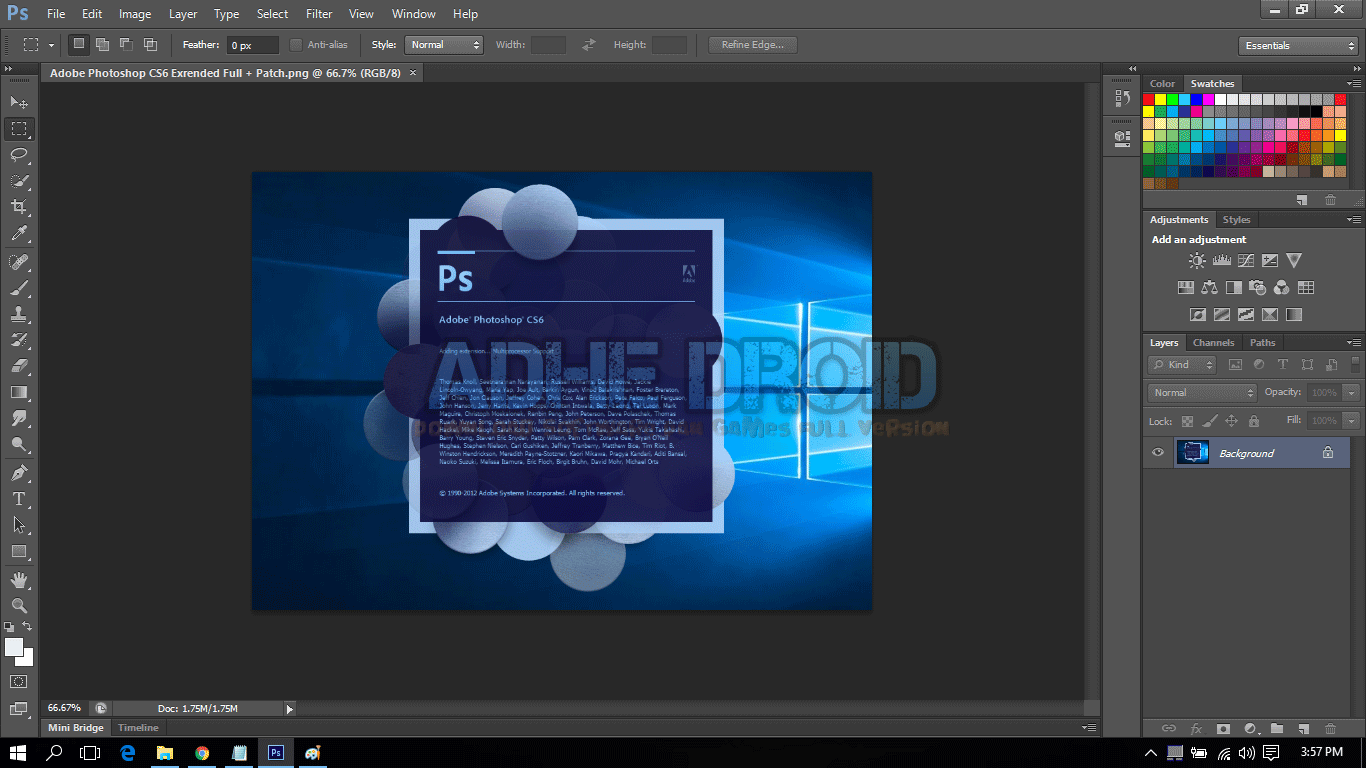Enable Add to selection mode
Screen dimensions: 1366x768
(102, 45)
